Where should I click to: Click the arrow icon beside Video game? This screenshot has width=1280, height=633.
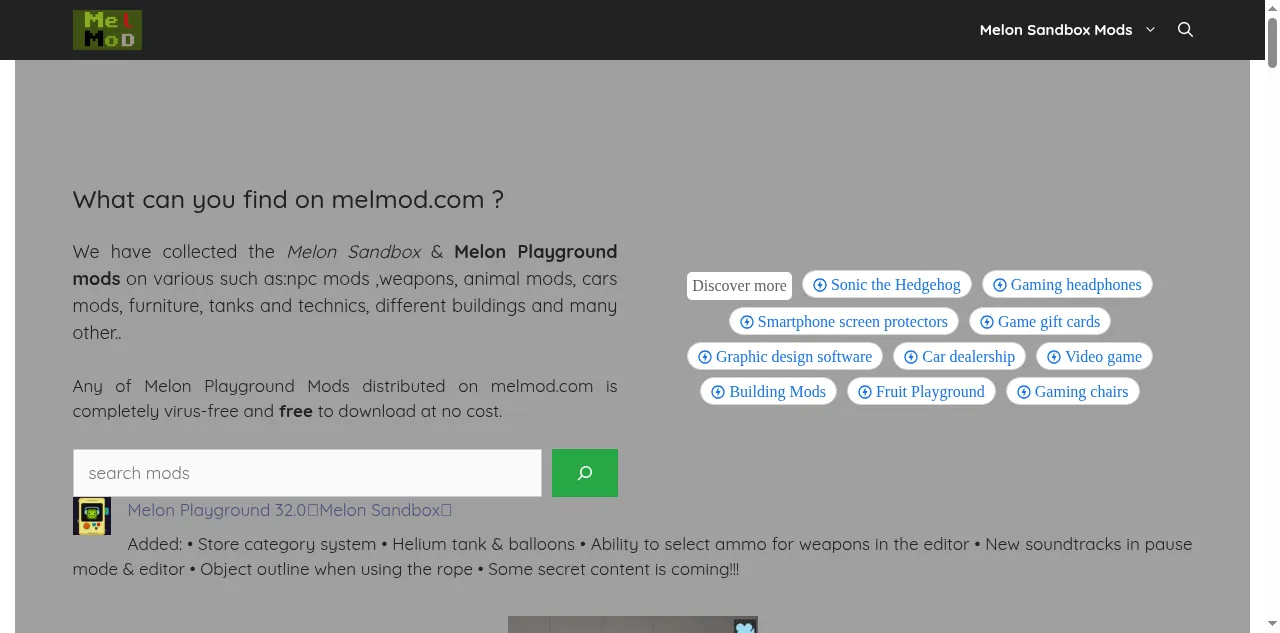pyautogui.click(x=1054, y=357)
